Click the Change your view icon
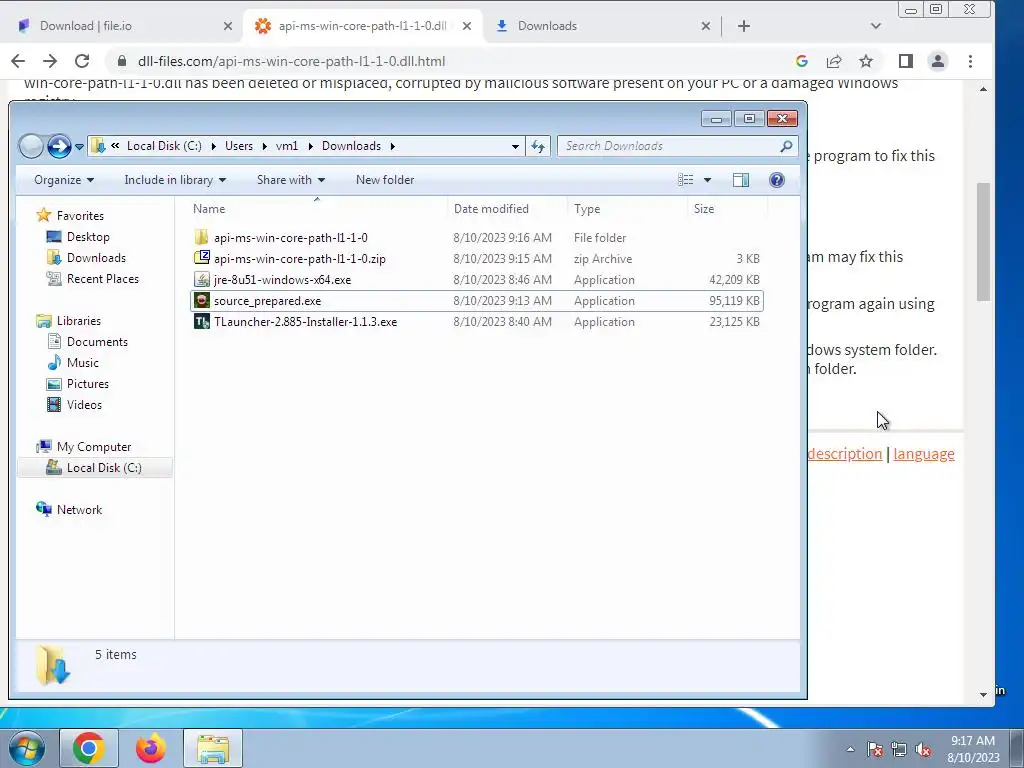1024x768 pixels. [x=685, y=180]
